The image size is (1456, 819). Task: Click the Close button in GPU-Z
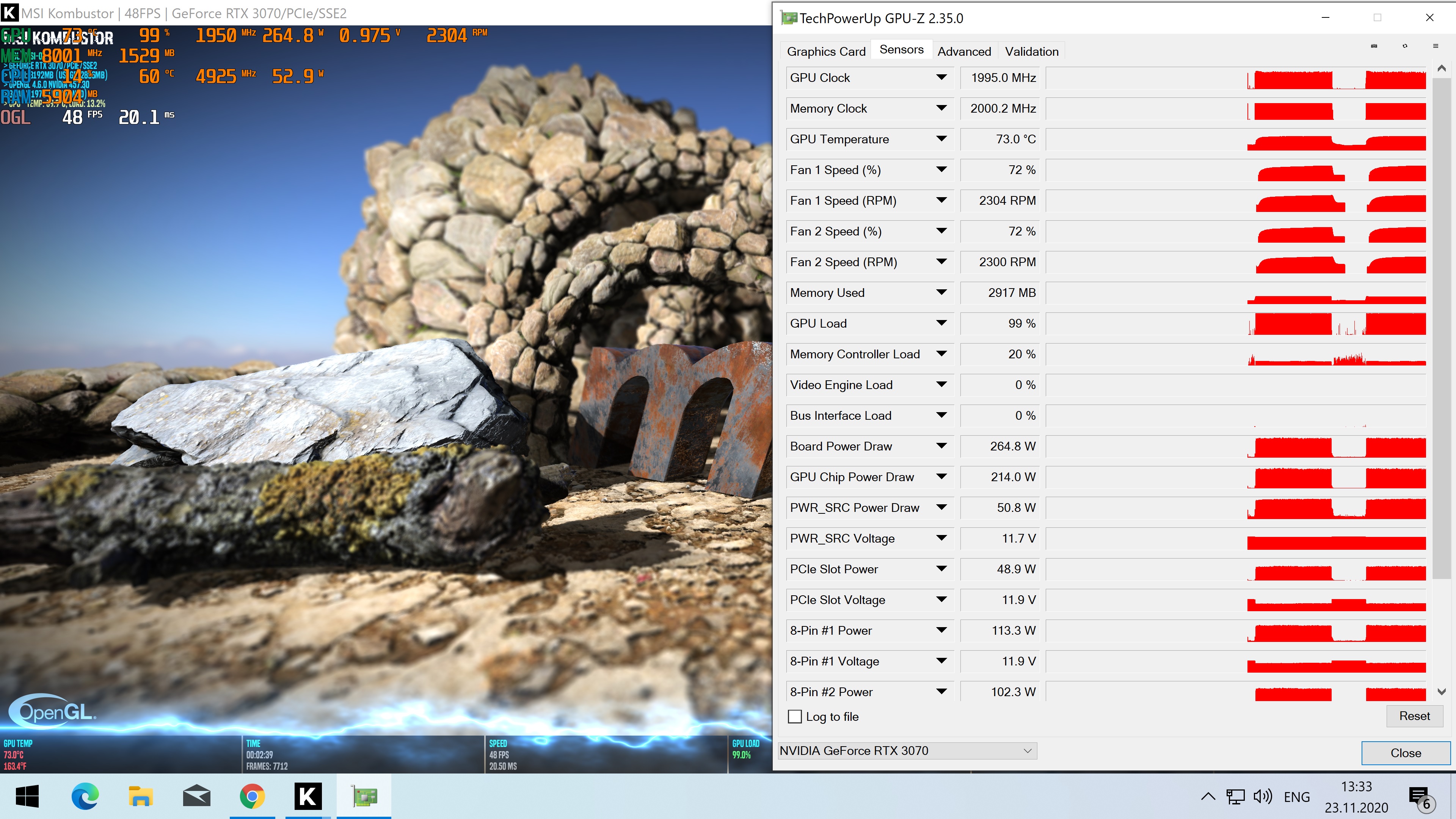point(1405,753)
